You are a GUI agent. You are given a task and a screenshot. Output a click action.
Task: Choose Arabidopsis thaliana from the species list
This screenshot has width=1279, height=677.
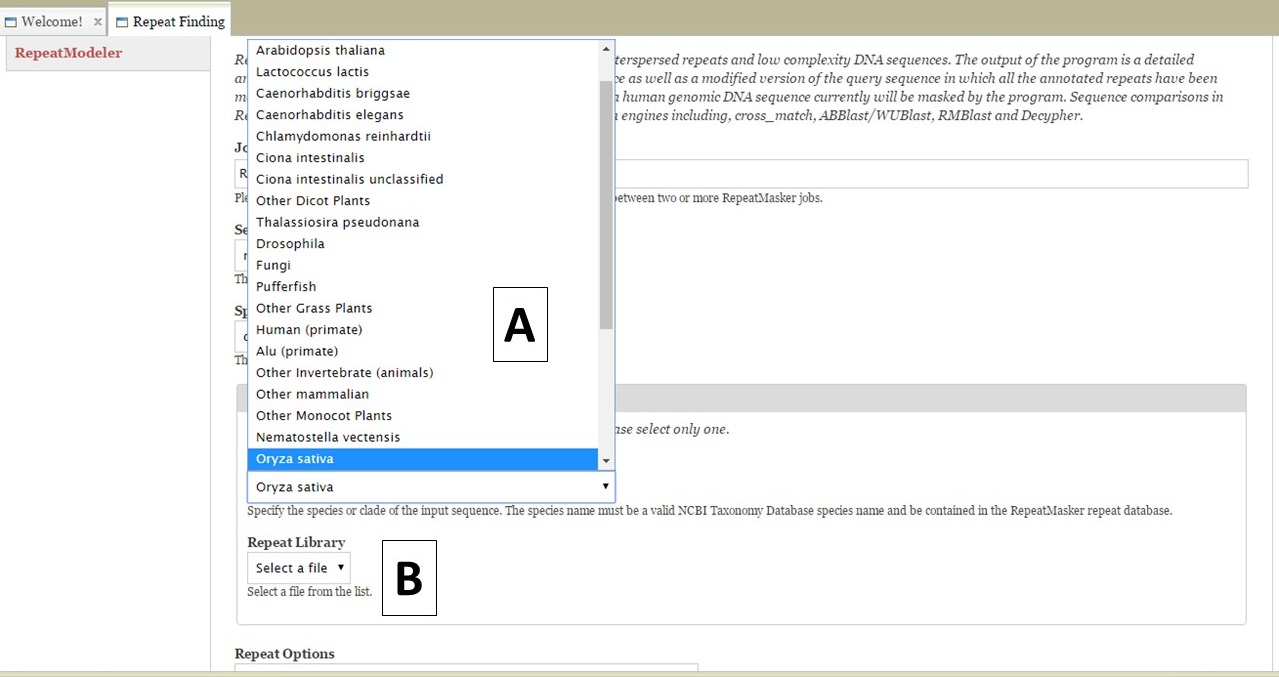(x=424, y=50)
